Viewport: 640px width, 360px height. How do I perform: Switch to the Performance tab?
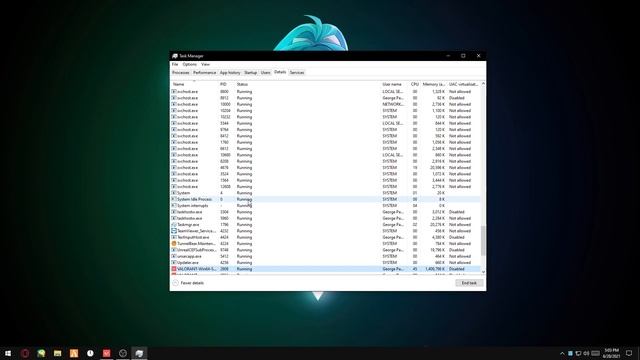click(204, 73)
